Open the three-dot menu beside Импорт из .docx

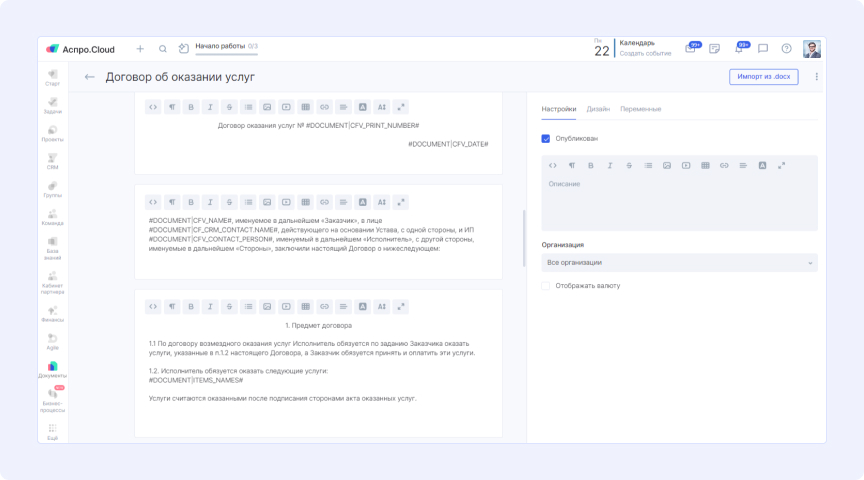(816, 77)
